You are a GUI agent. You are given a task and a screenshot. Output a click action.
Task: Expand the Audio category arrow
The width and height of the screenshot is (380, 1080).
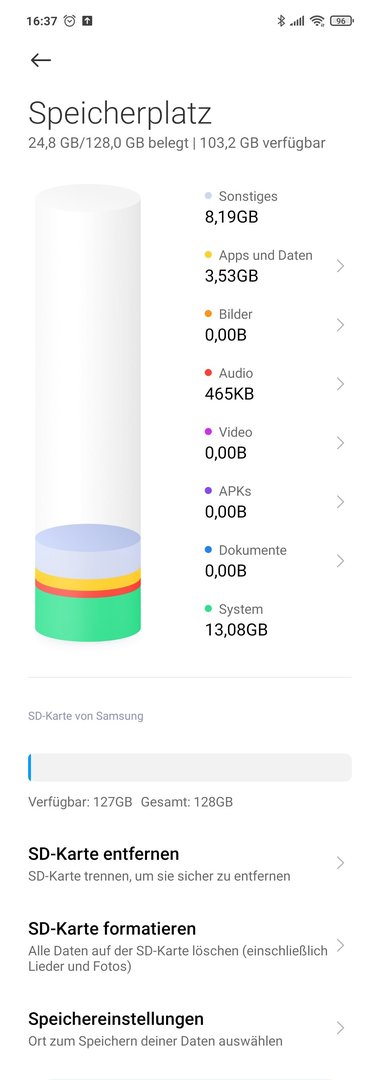340,384
